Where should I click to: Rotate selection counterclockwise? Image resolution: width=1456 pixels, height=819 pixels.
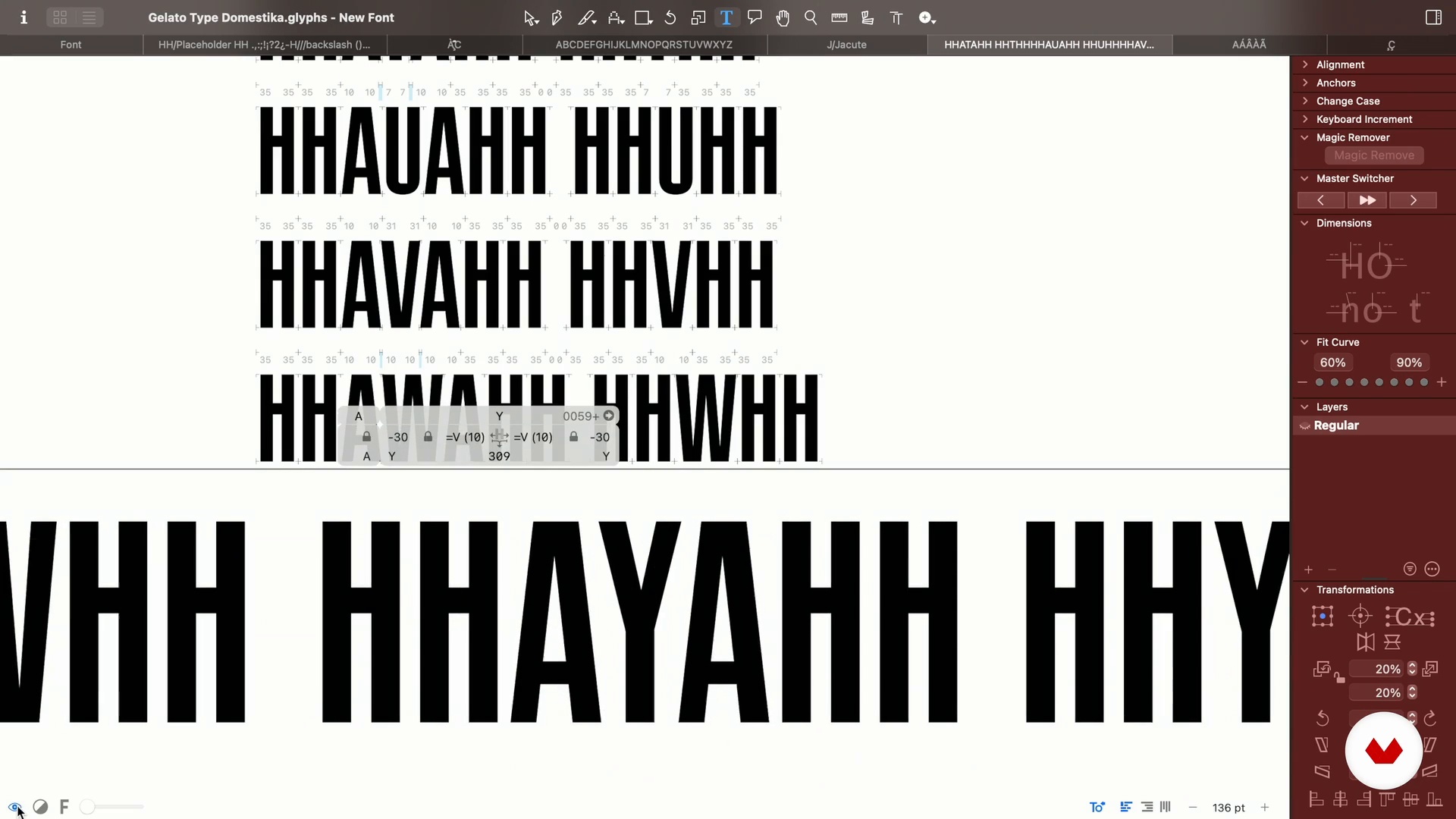(x=1323, y=717)
